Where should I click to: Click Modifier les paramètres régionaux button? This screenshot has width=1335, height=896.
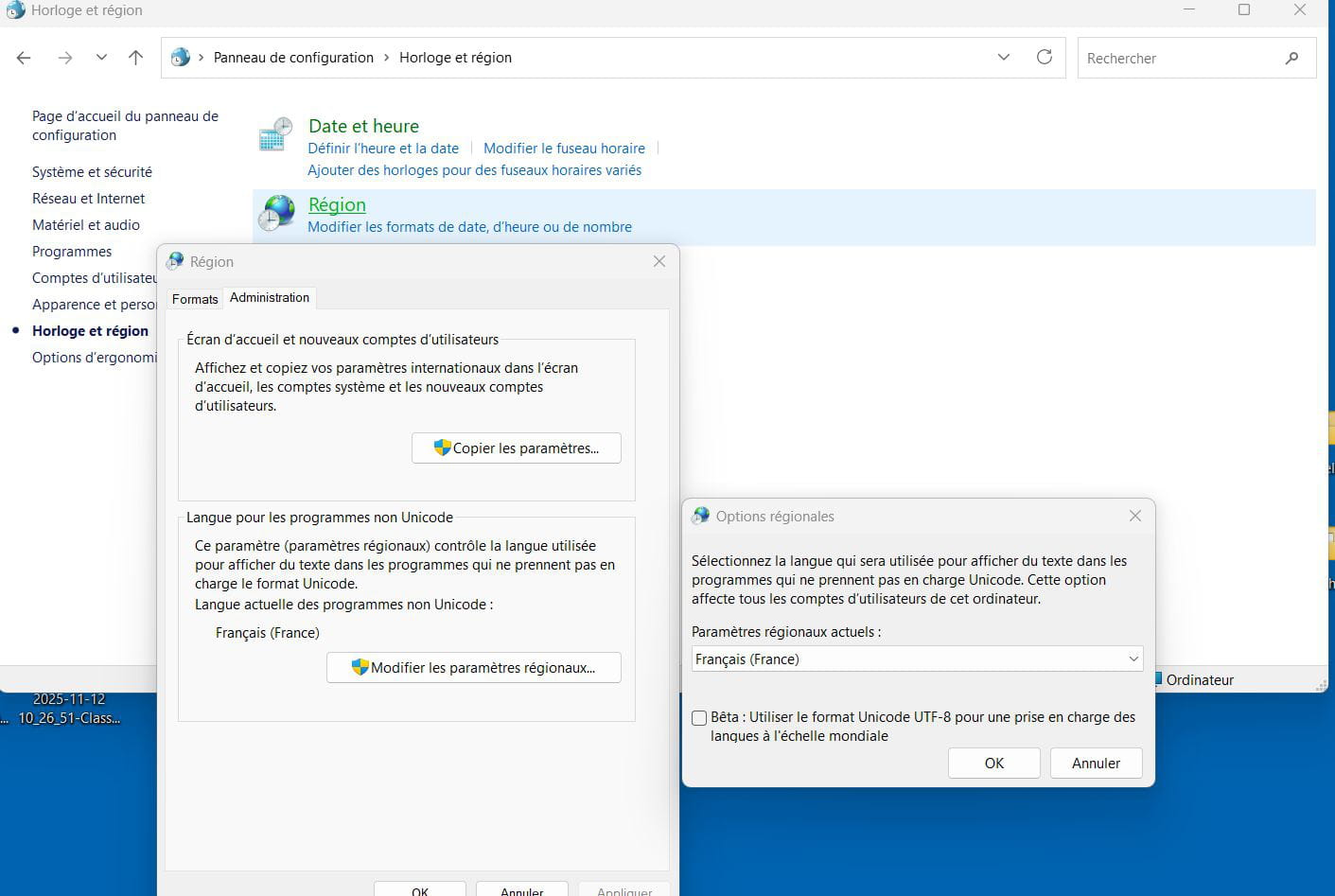473,668
